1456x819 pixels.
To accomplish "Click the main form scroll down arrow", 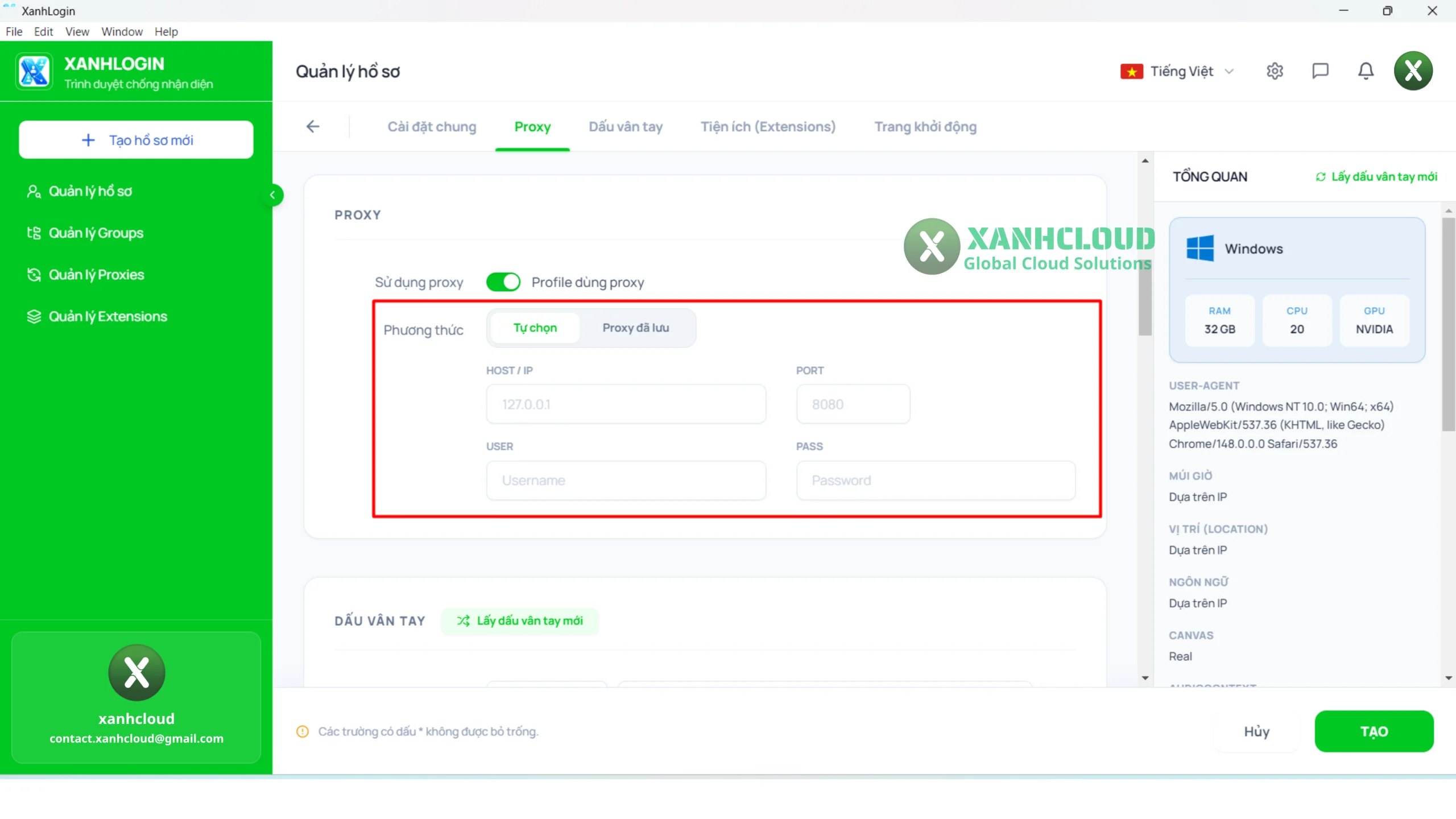I will pyautogui.click(x=1145, y=678).
